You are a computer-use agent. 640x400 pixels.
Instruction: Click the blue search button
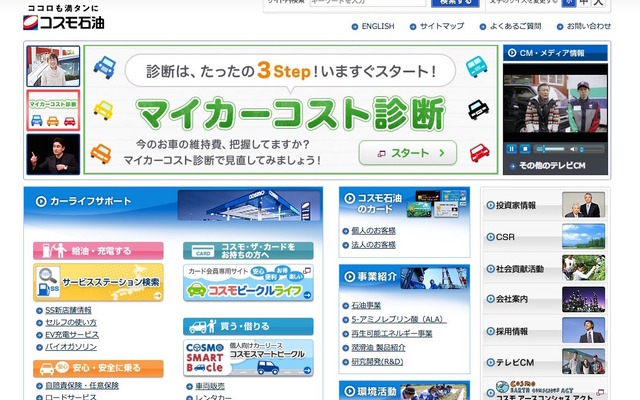(456, 3)
